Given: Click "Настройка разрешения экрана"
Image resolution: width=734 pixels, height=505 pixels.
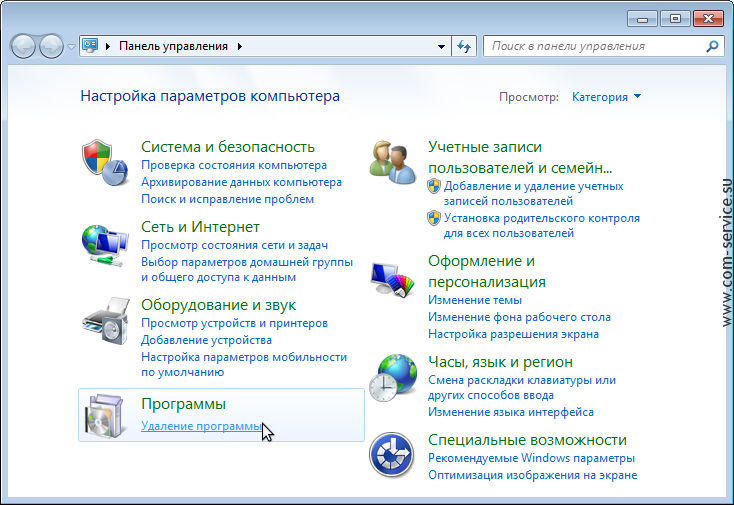Looking at the screenshot, I should 513,334.
